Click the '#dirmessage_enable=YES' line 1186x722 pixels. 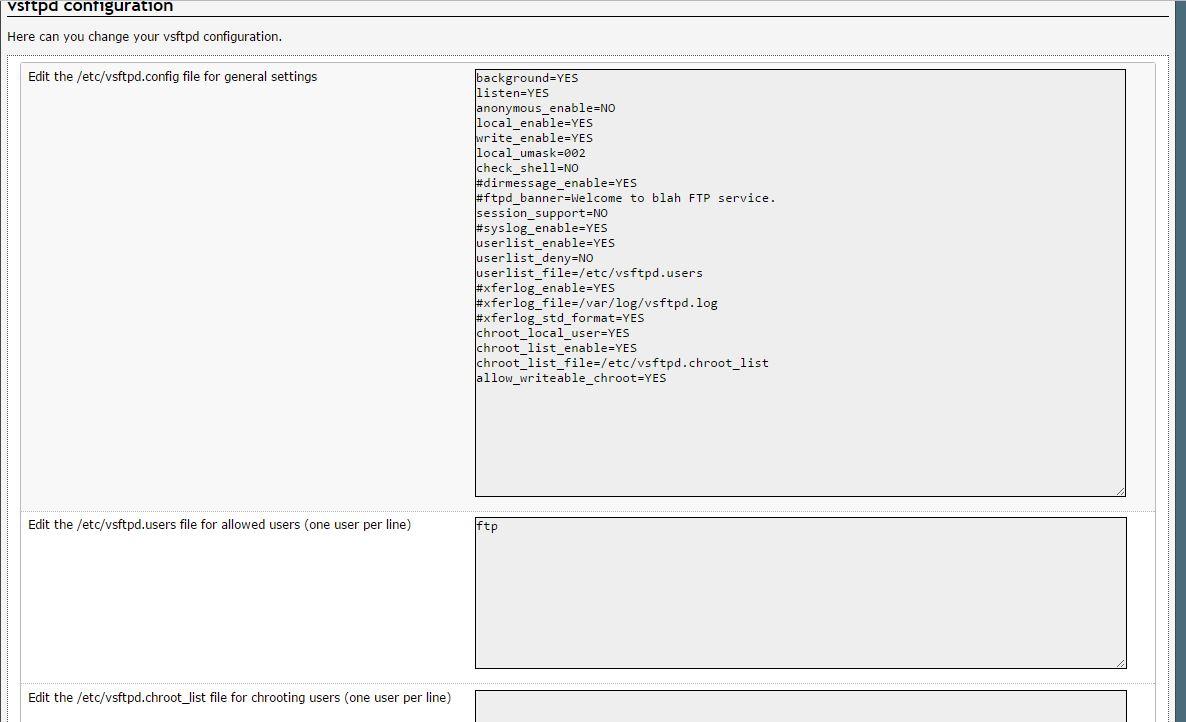(557, 183)
